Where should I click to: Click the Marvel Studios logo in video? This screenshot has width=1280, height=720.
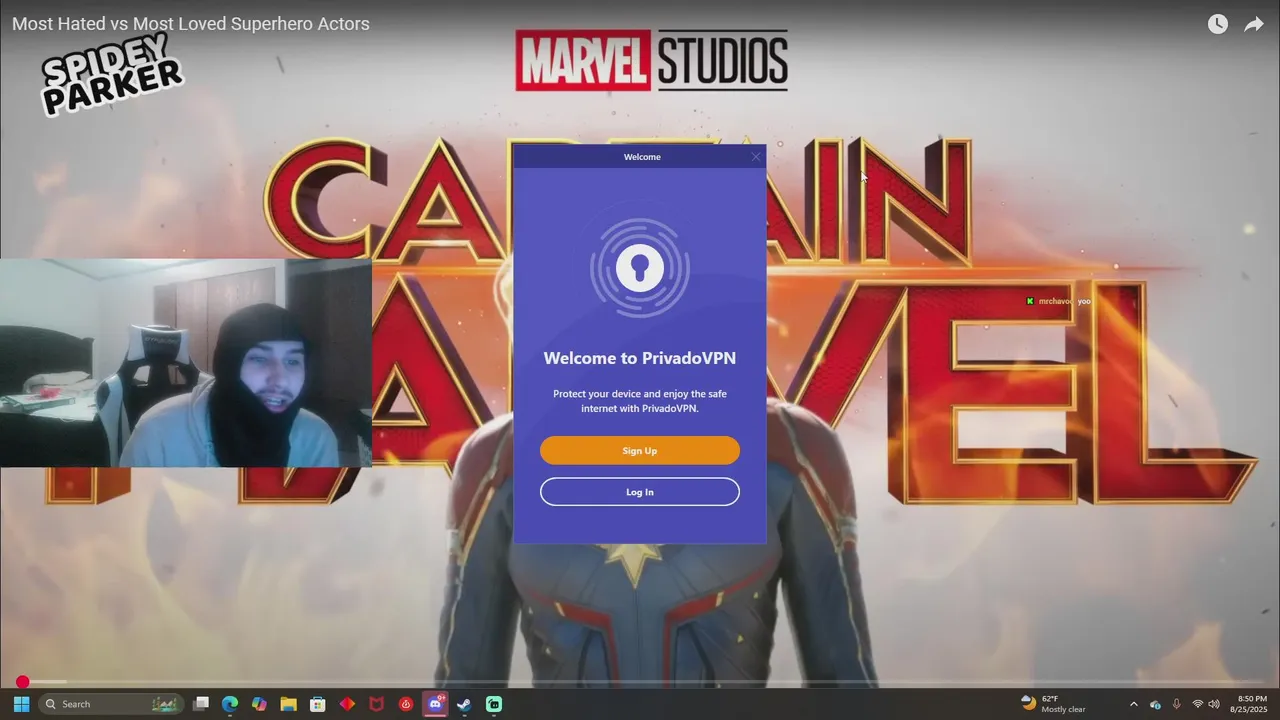652,60
